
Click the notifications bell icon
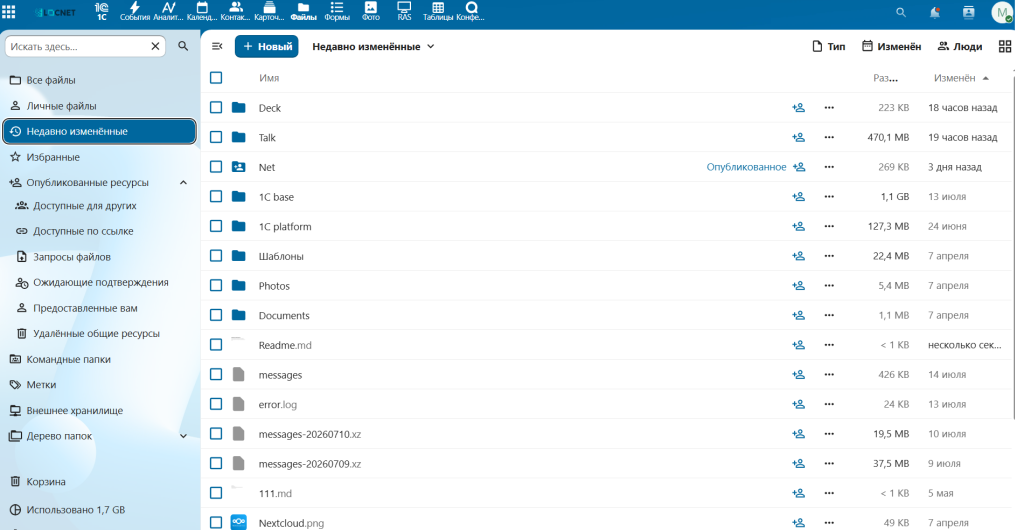point(935,12)
